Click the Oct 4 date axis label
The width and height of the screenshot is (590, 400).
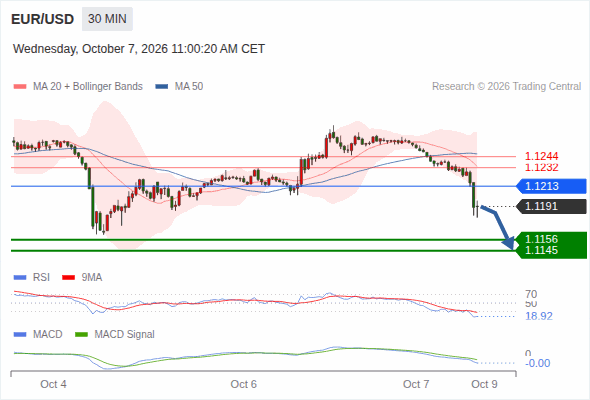point(53,384)
